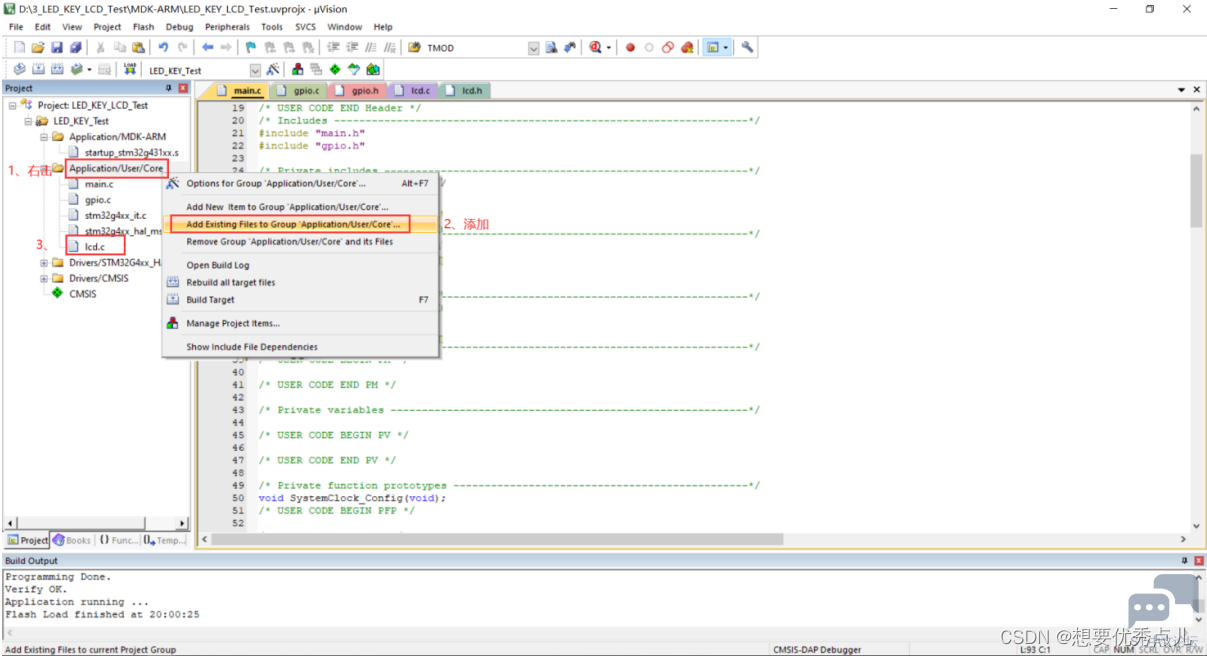Open Options for Target with the magic wand icon
Screen dimensions: 1207x657
tap(274, 69)
